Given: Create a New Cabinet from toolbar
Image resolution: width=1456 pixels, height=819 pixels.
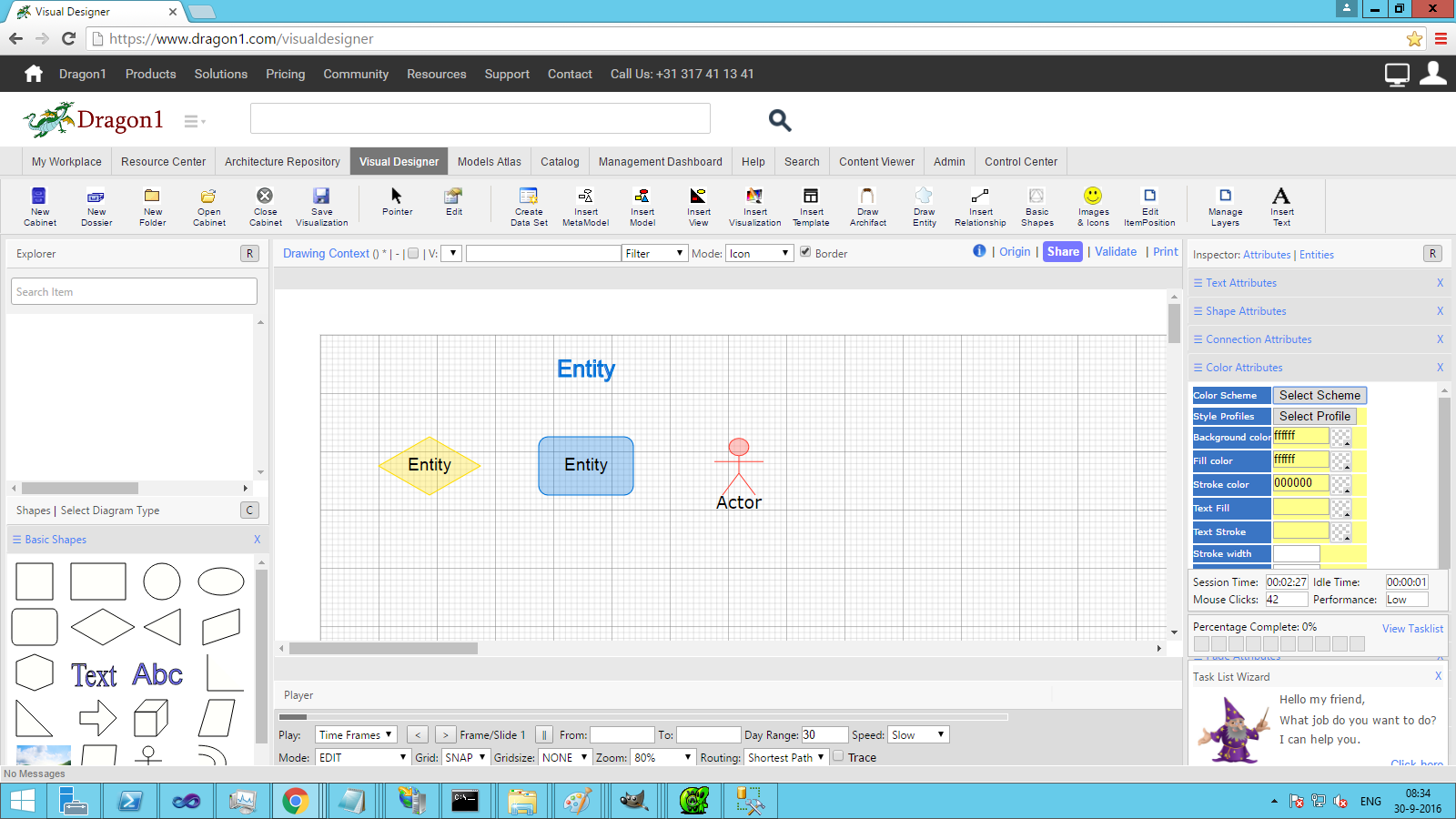Looking at the screenshot, I should tap(39, 207).
